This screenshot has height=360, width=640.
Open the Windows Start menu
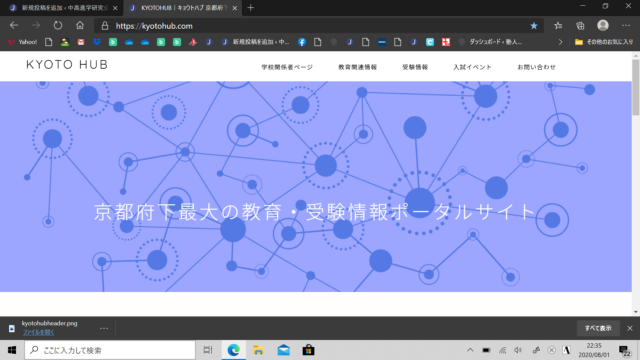(12, 350)
